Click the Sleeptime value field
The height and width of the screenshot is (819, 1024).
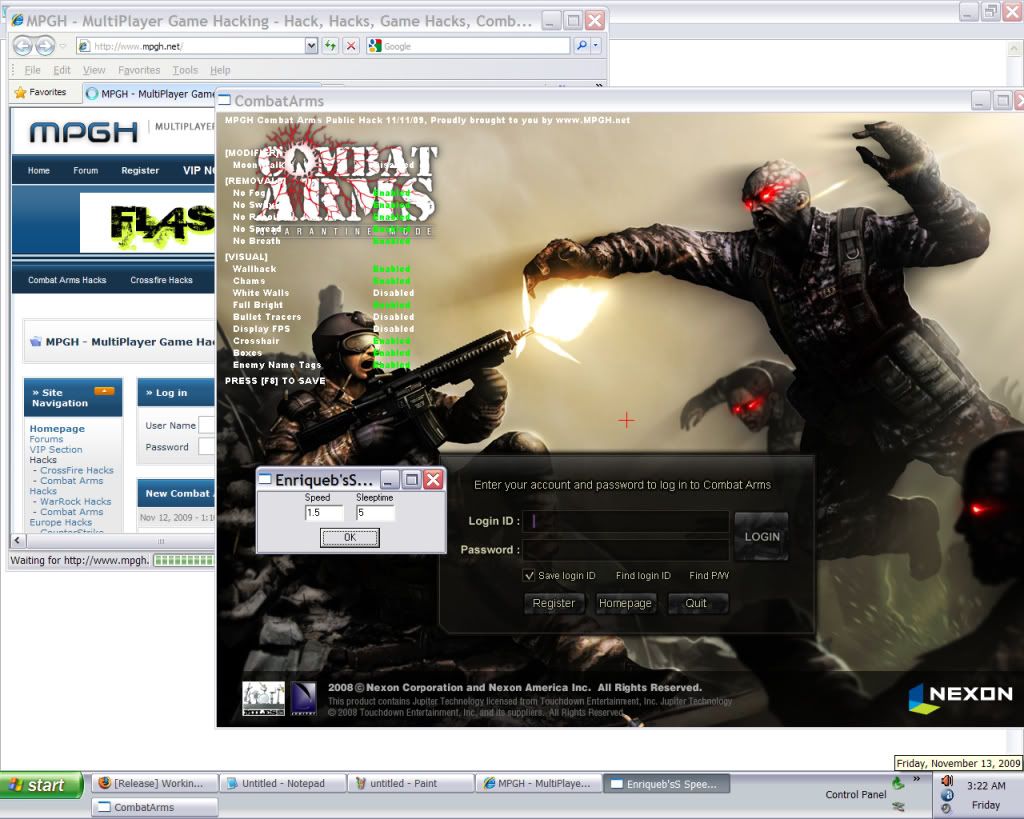[x=375, y=513]
